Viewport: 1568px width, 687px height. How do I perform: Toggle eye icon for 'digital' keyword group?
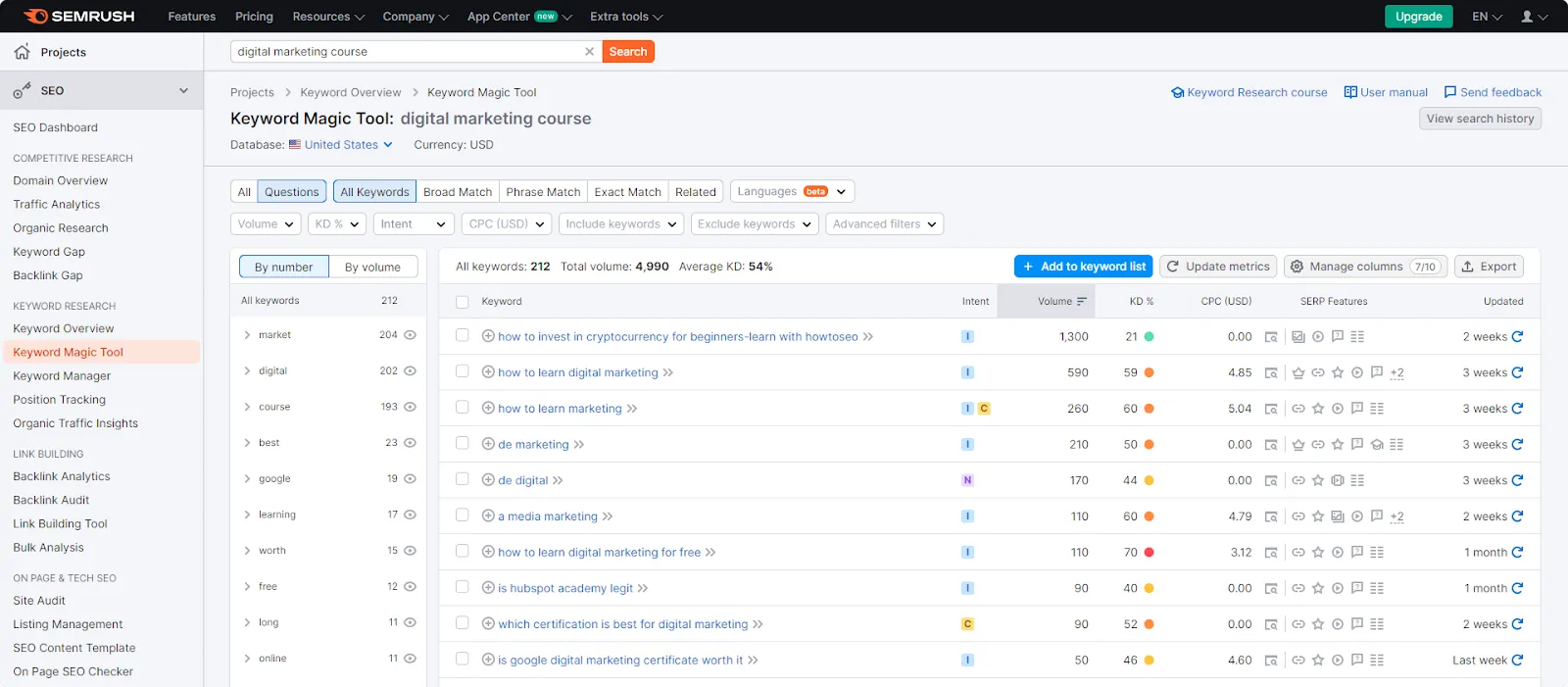pos(410,370)
